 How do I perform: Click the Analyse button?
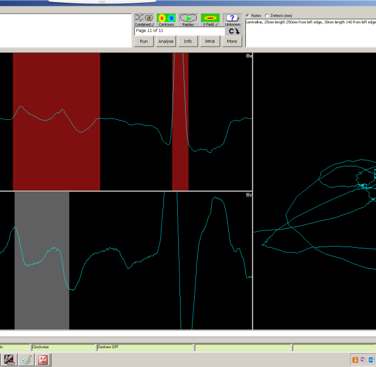(166, 41)
